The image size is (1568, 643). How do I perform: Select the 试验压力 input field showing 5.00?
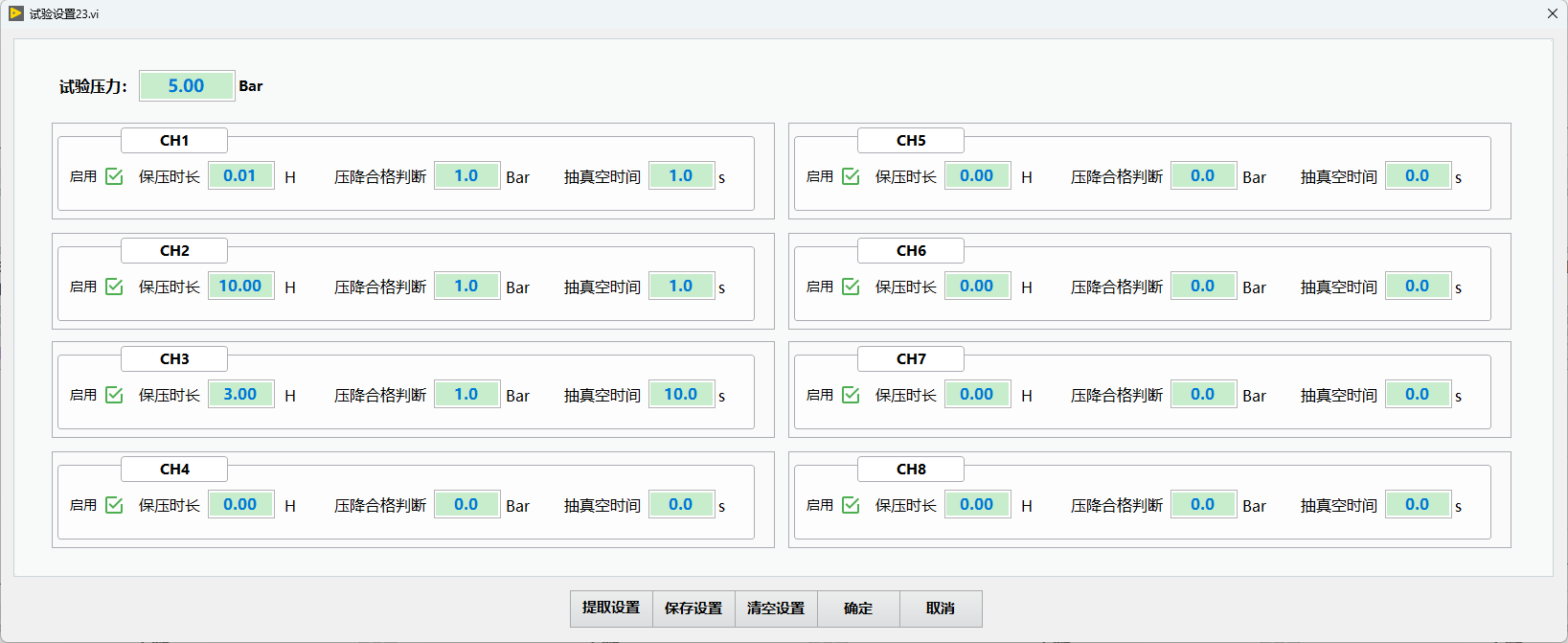(187, 86)
